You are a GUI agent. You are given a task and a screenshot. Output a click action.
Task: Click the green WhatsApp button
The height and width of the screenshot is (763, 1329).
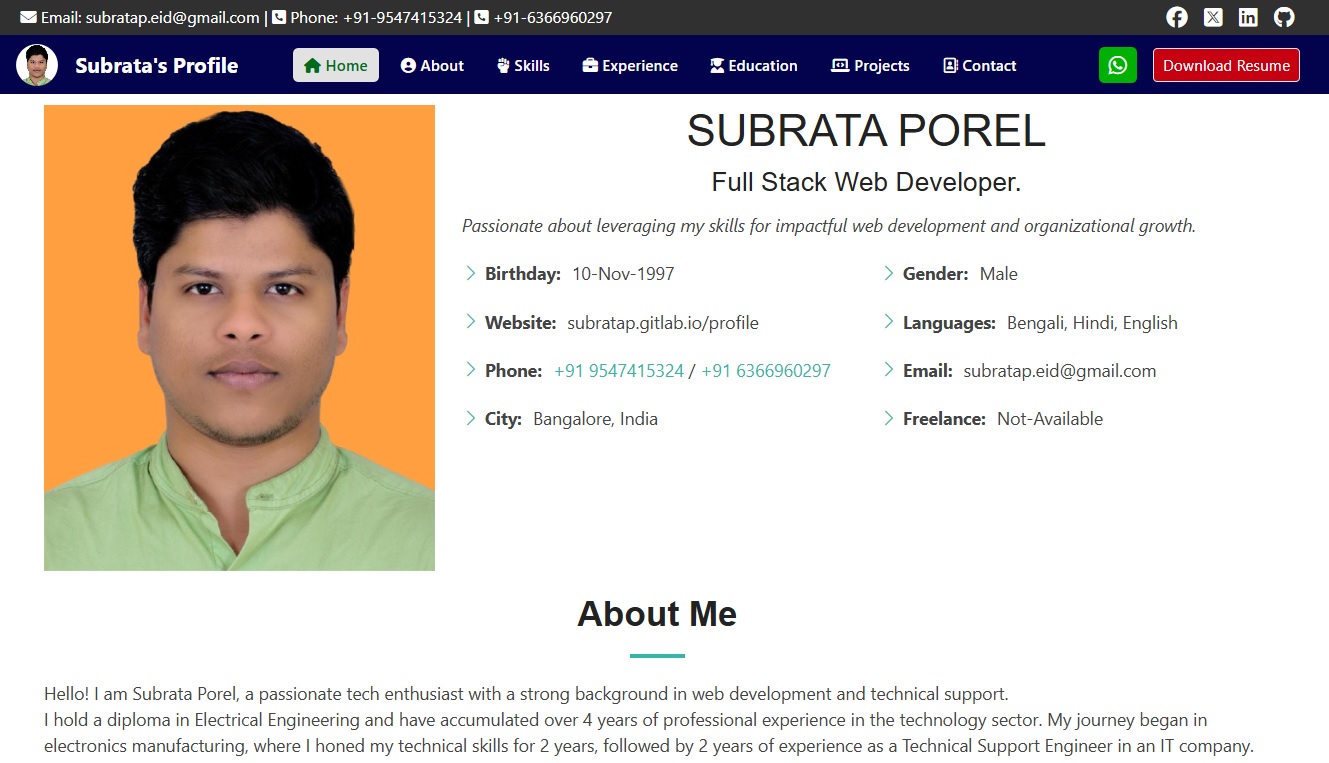pos(1117,65)
